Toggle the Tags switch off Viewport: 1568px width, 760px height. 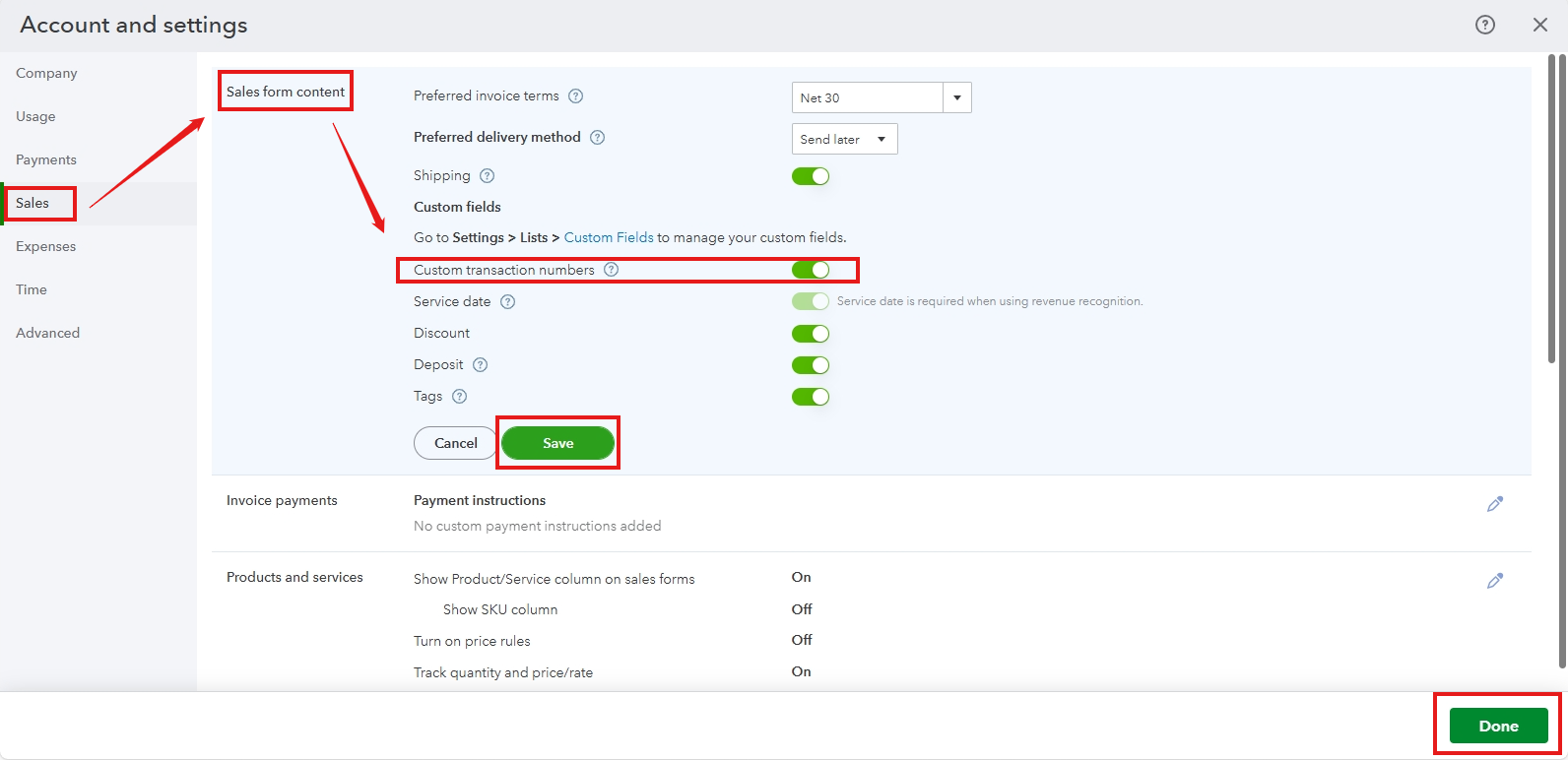[810, 397]
